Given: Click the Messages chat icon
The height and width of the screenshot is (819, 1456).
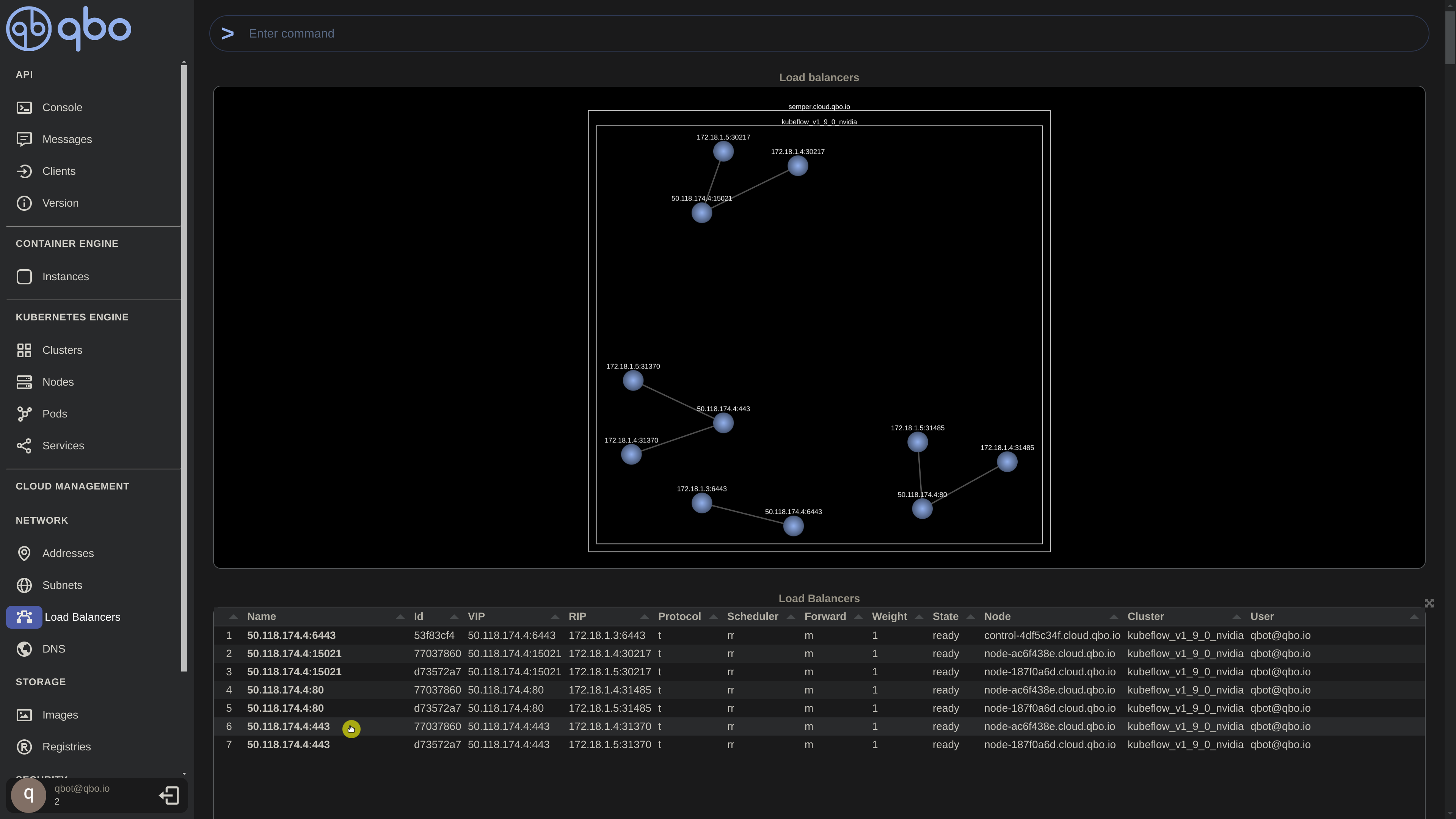Looking at the screenshot, I should [24, 139].
